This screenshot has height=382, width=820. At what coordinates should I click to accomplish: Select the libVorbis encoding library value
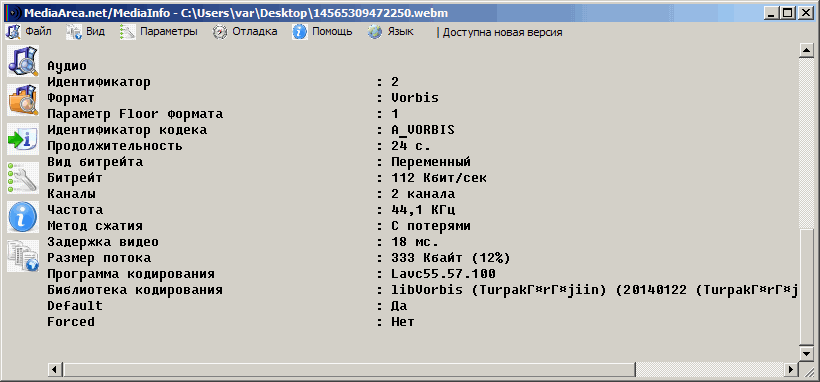(594, 290)
